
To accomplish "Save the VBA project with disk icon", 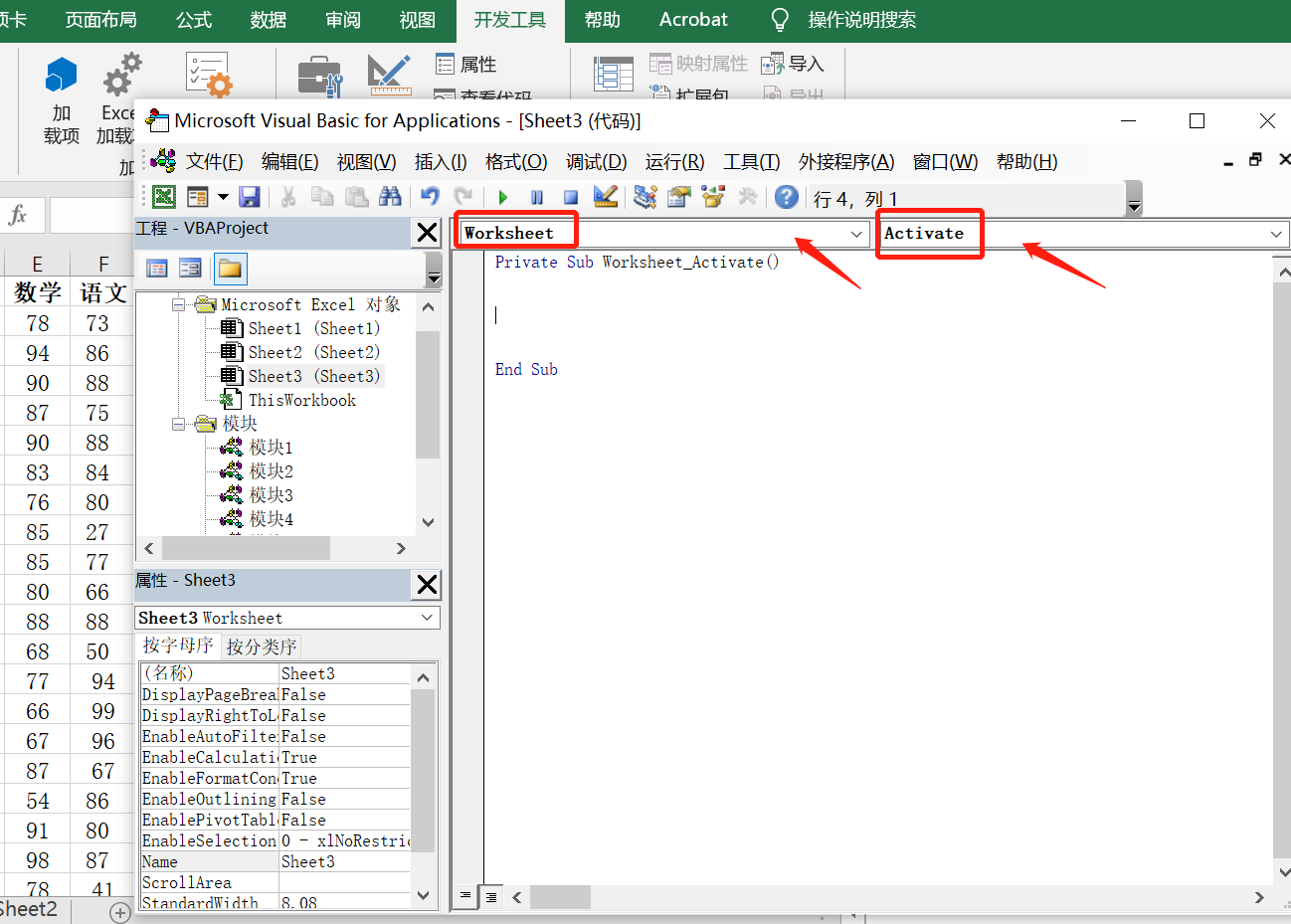I will coord(250,197).
